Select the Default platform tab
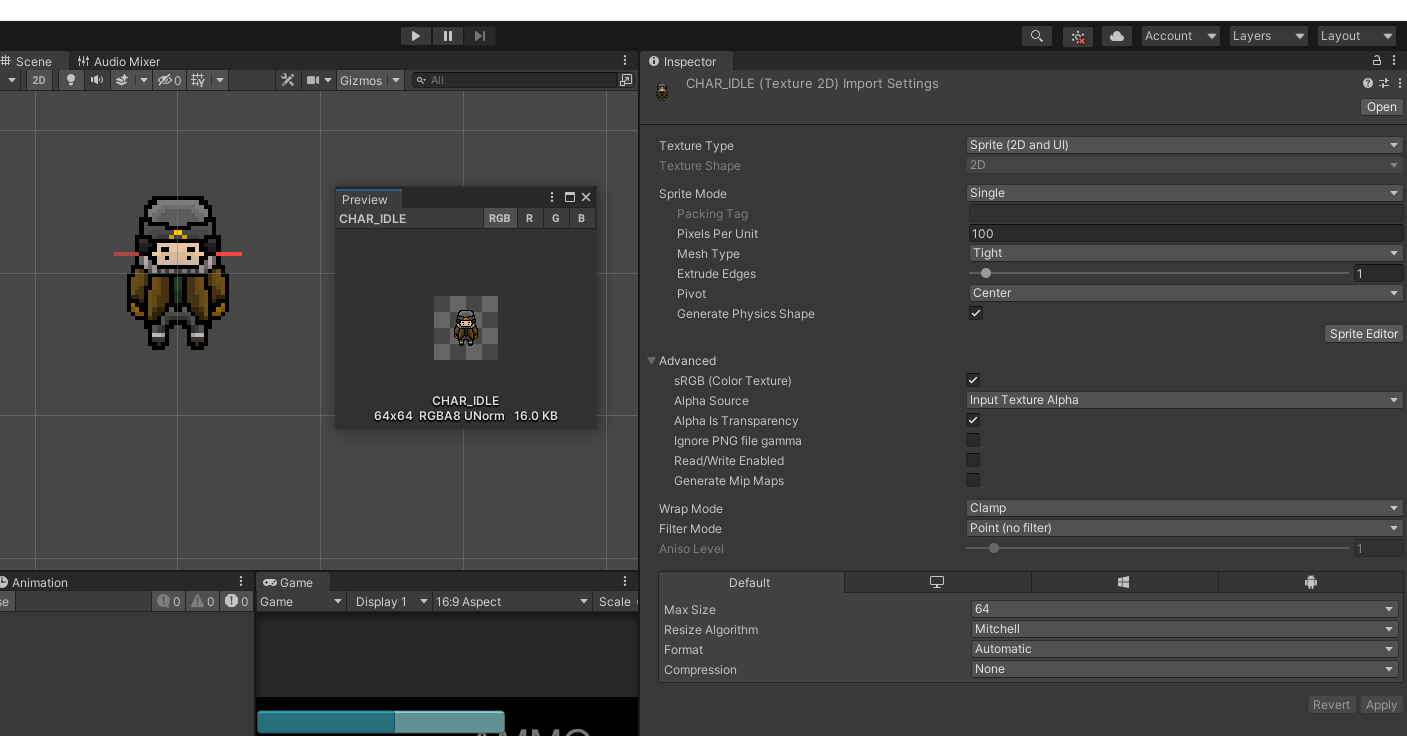Screen dimensions: 1407x736 click(750, 582)
